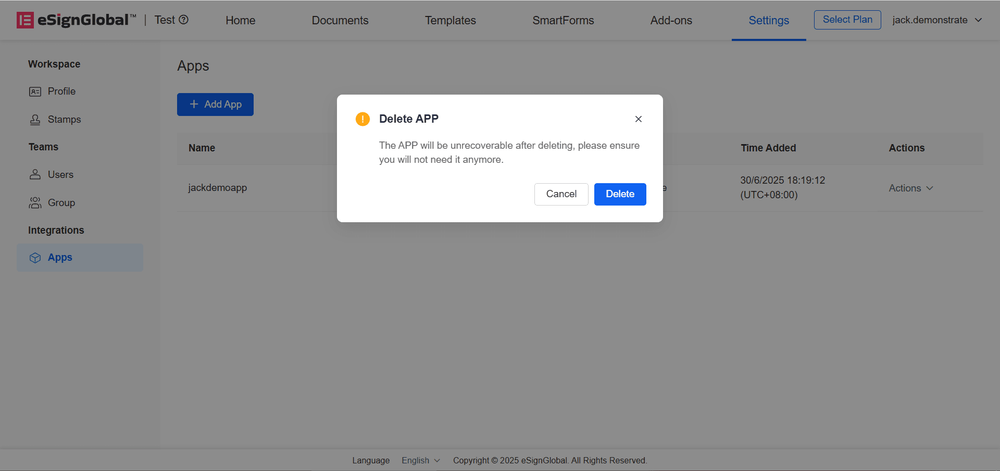Close the Delete APP dialog
The width and height of the screenshot is (1000, 471).
point(638,119)
